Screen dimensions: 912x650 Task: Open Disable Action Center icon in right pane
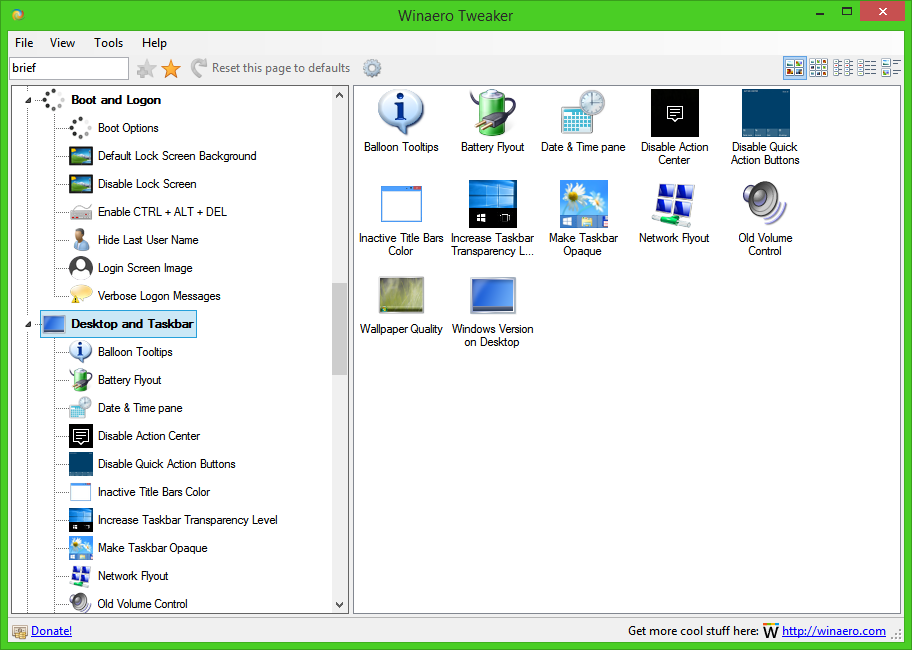point(674,113)
